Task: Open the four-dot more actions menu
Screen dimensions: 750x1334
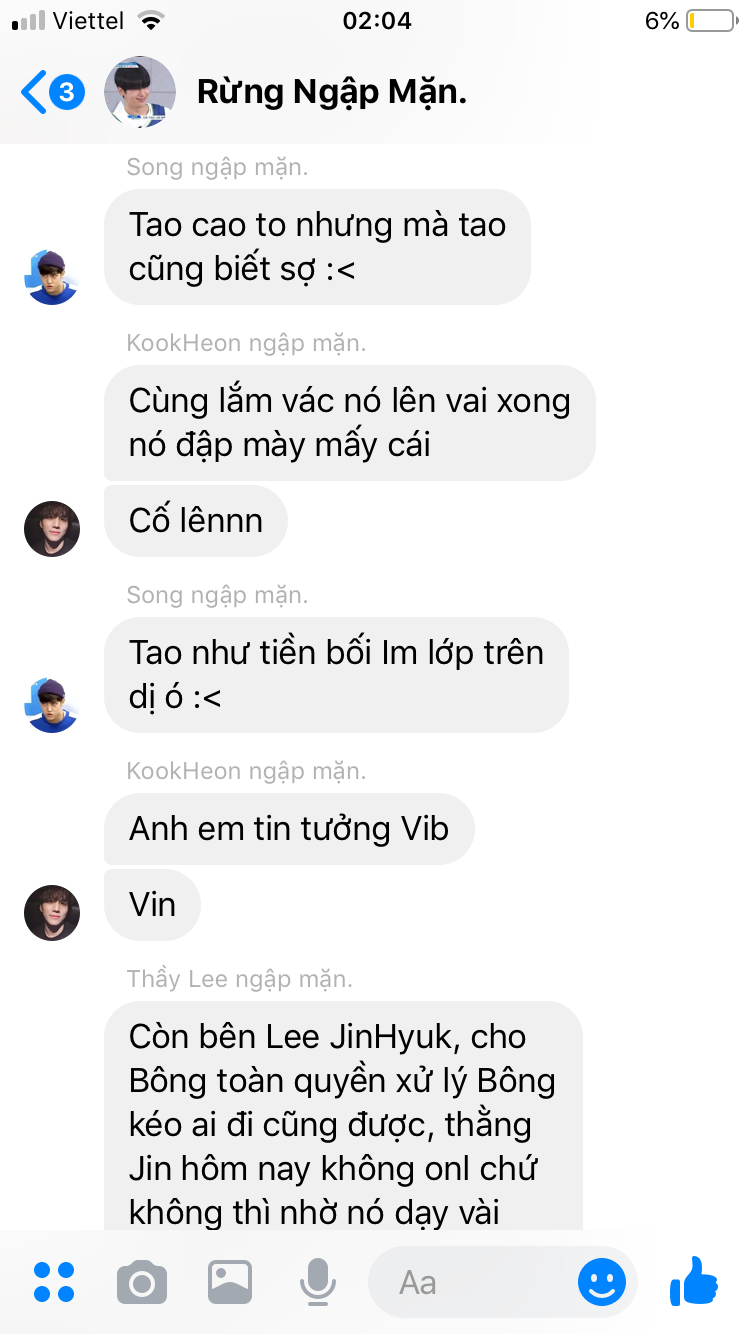Action: (x=54, y=1282)
